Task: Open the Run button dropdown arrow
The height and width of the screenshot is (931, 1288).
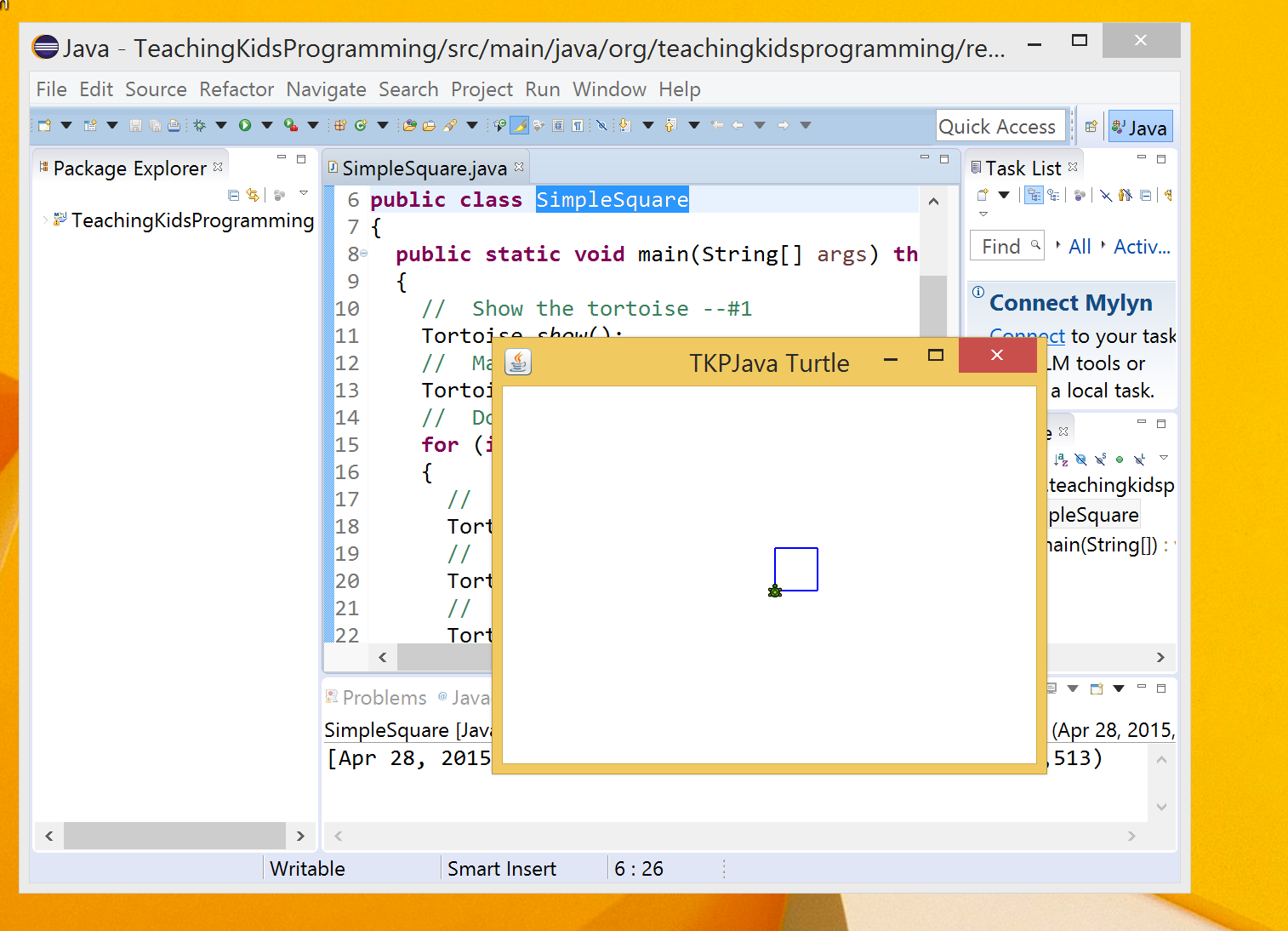Action: pos(266,126)
